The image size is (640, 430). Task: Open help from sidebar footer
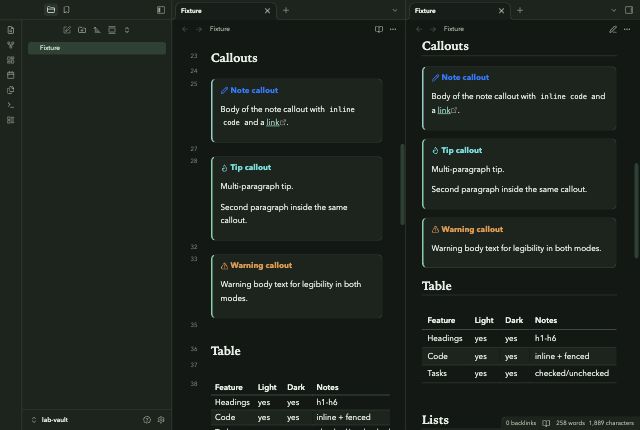147,420
